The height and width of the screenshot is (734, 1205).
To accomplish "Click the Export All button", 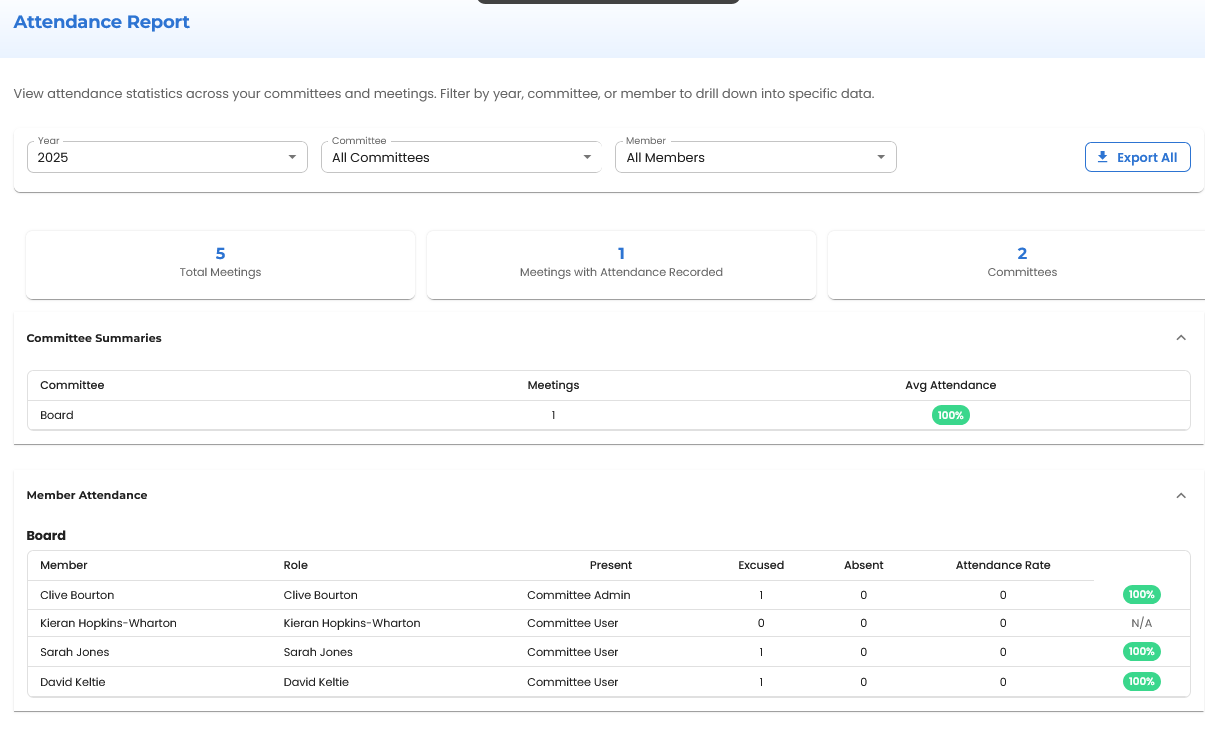I will (1138, 156).
